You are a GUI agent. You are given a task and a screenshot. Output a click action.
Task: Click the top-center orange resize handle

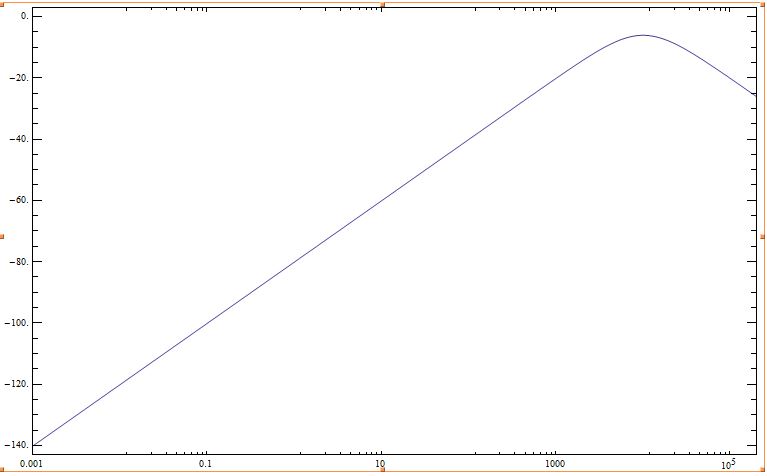click(383, 3)
